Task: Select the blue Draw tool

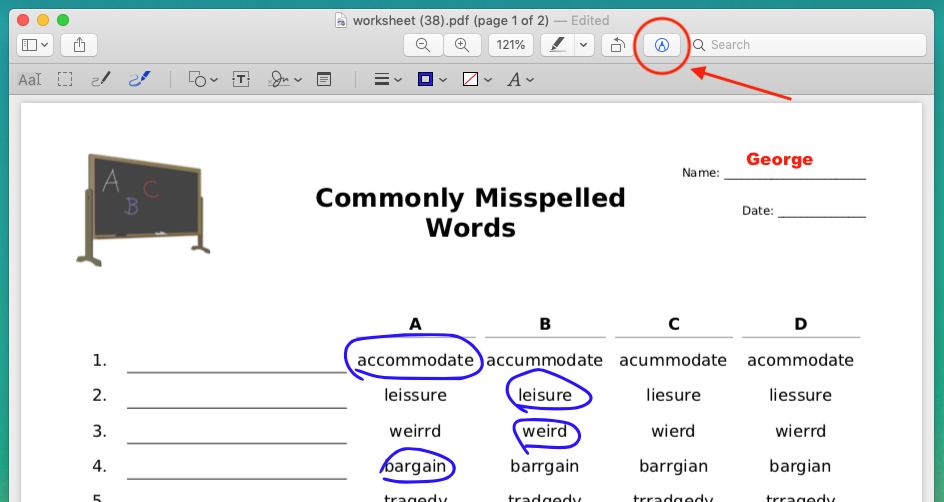Action: click(139, 79)
